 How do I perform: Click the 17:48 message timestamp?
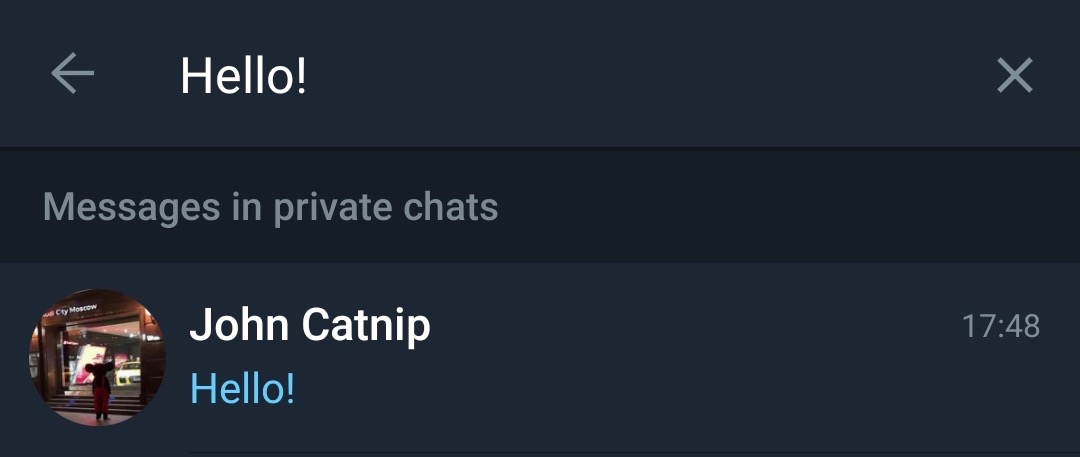1000,326
